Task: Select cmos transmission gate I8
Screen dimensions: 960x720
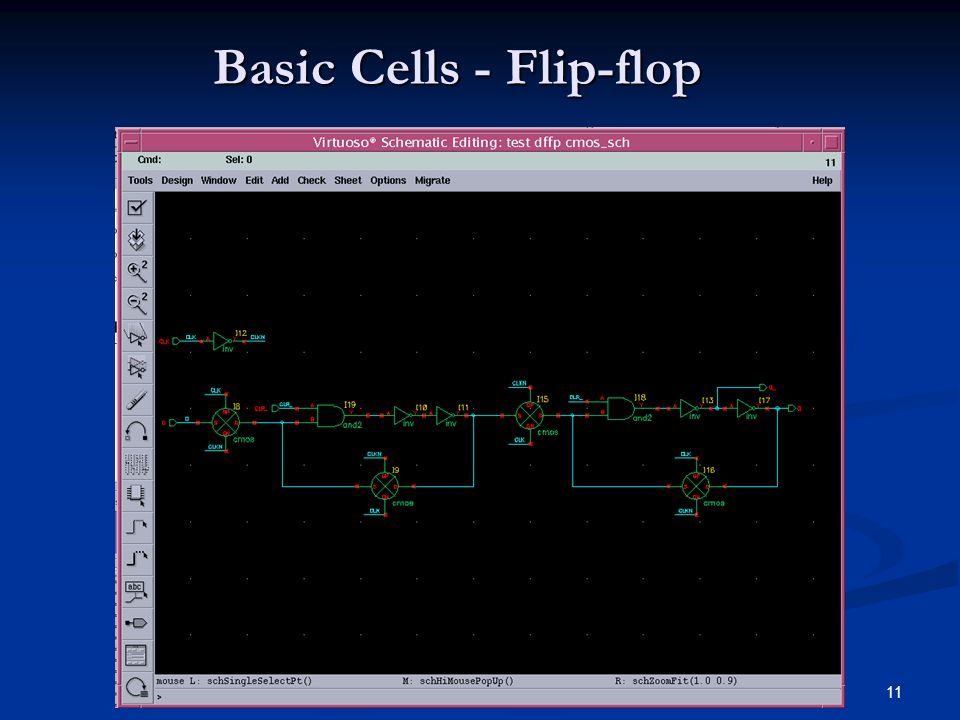Action: tap(225, 422)
